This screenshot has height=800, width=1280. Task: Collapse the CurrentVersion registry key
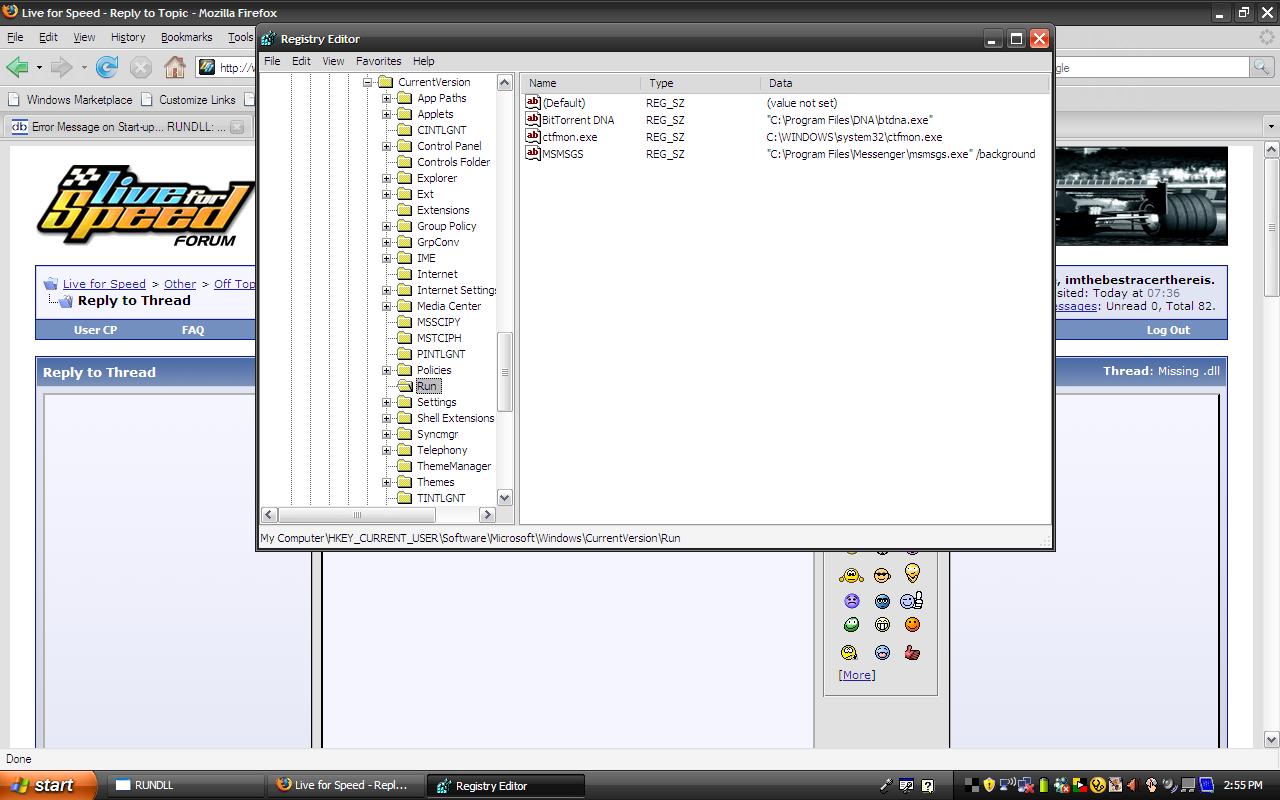point(367,82)
